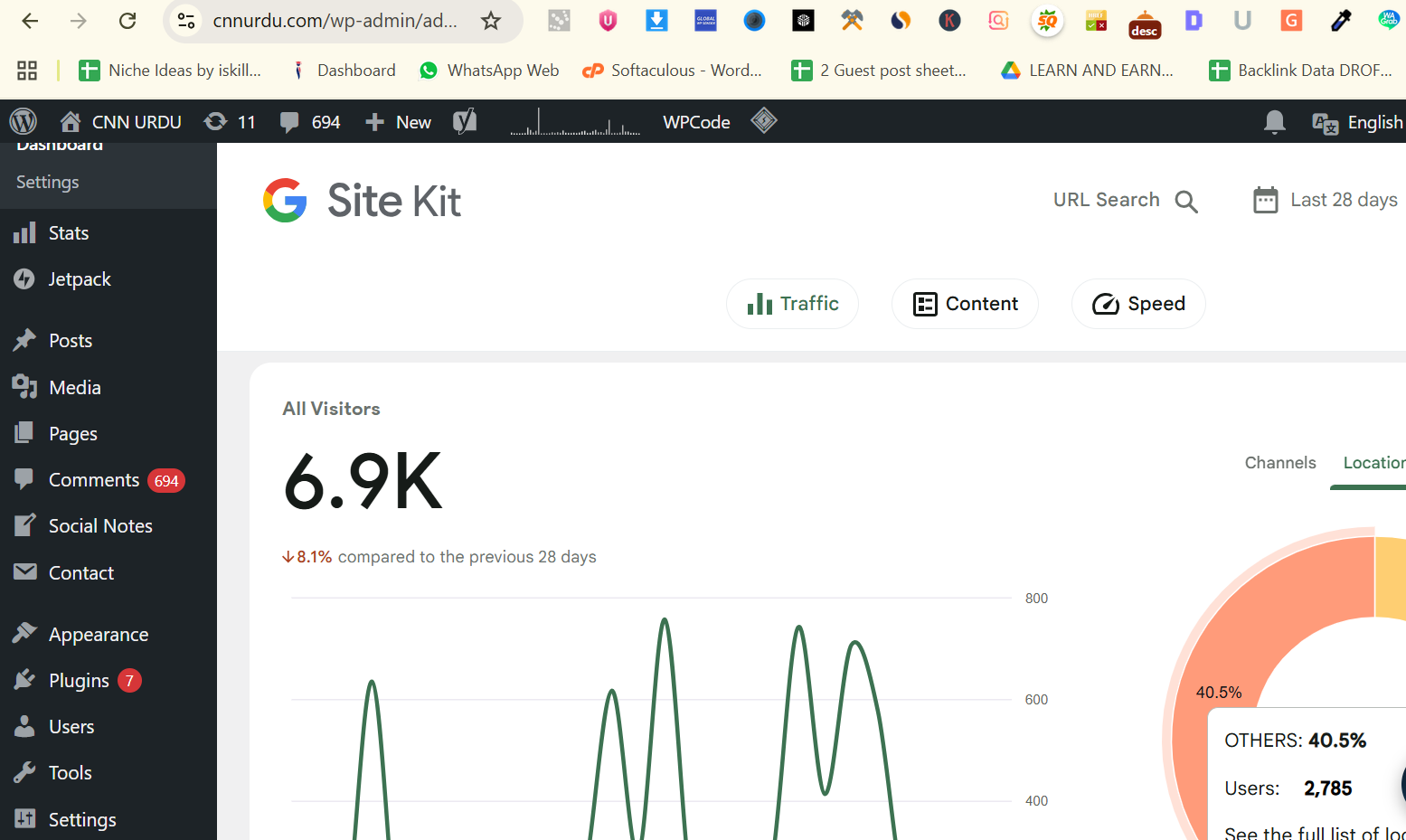Click the Yoast SEO icon in the admin bar

pos(465,121)
